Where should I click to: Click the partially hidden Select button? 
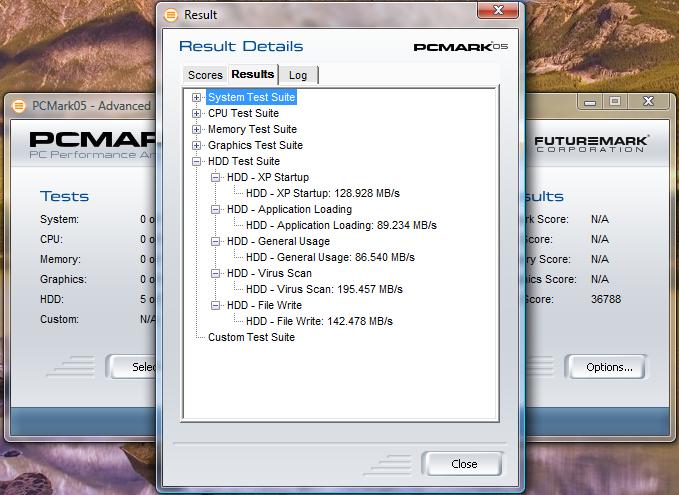tap(132, 367)
